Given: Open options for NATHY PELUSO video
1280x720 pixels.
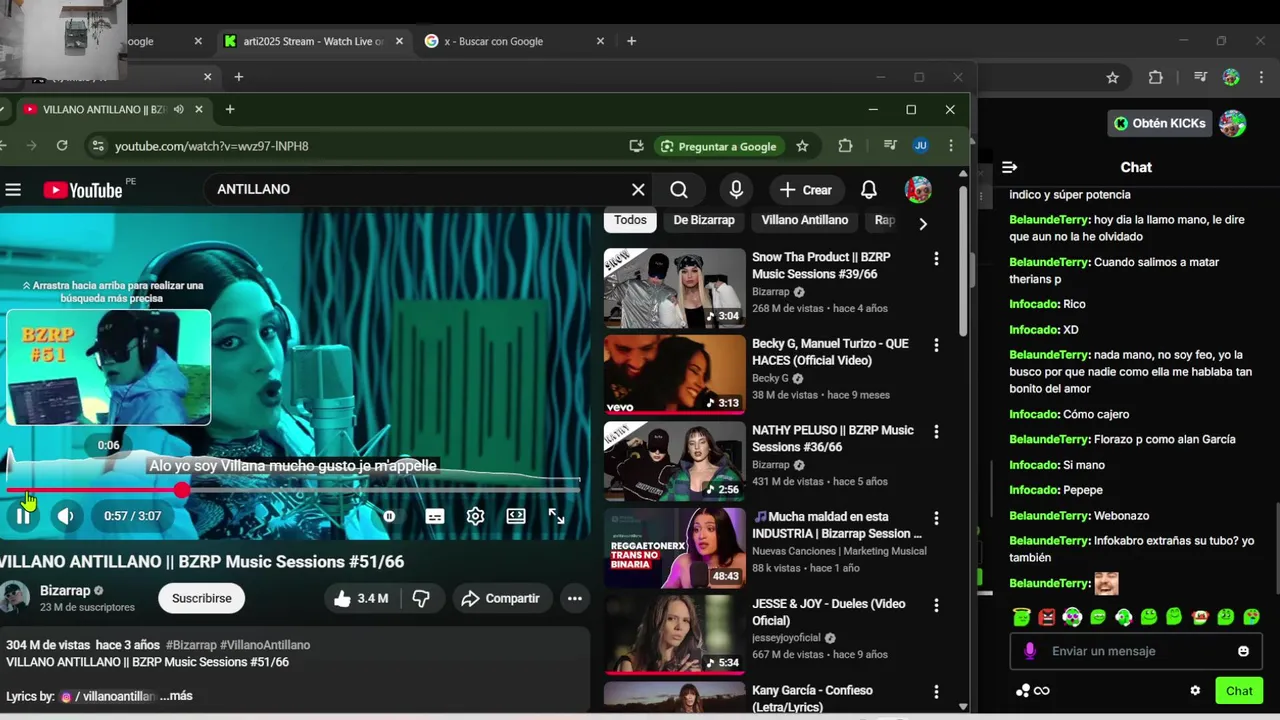Looking at the screenshot, I should pos(936,432).
